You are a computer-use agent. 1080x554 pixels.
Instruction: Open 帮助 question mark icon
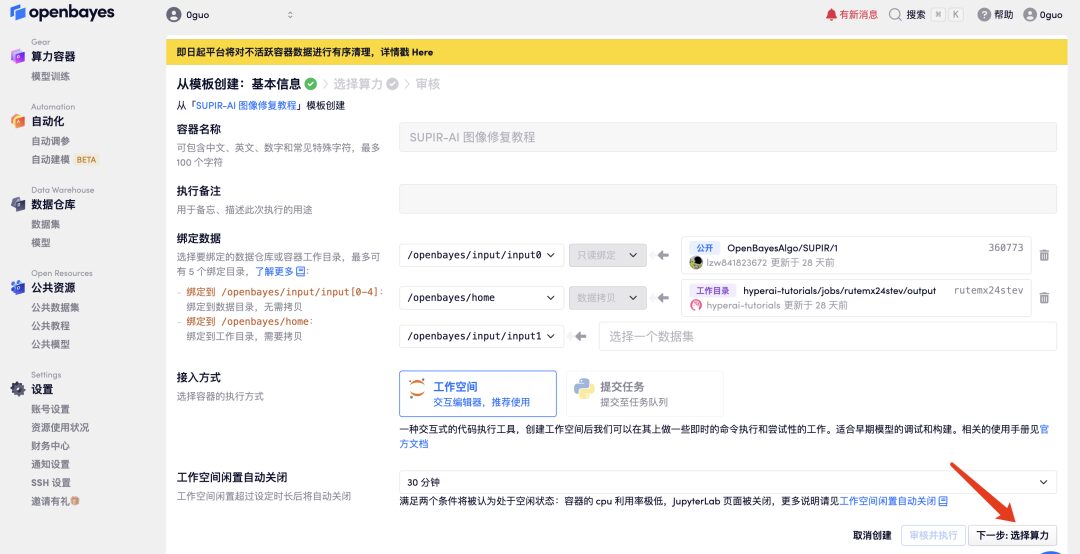click(984, 15)
